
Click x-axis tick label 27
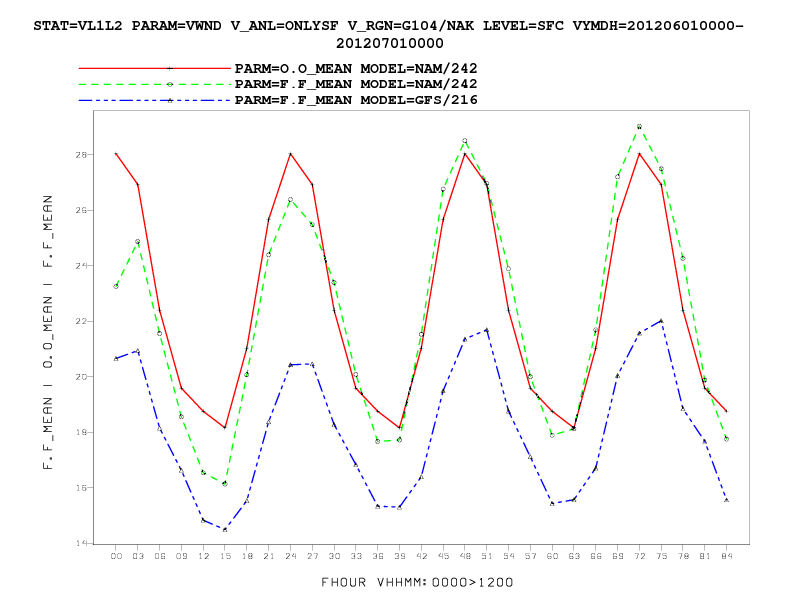[313, 556]
